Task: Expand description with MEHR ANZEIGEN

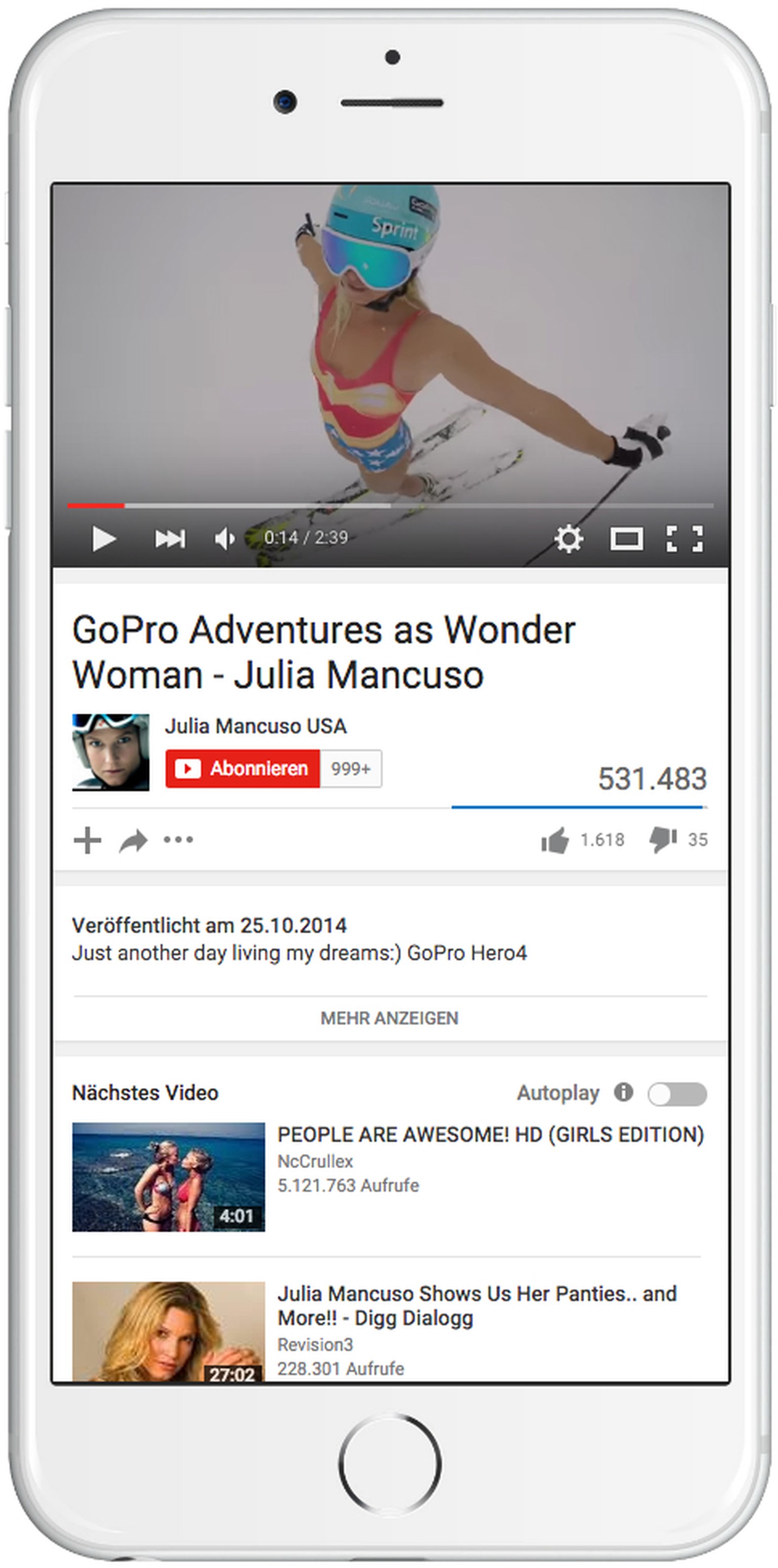Action: pyautogui.click(x=390, y=1018)
